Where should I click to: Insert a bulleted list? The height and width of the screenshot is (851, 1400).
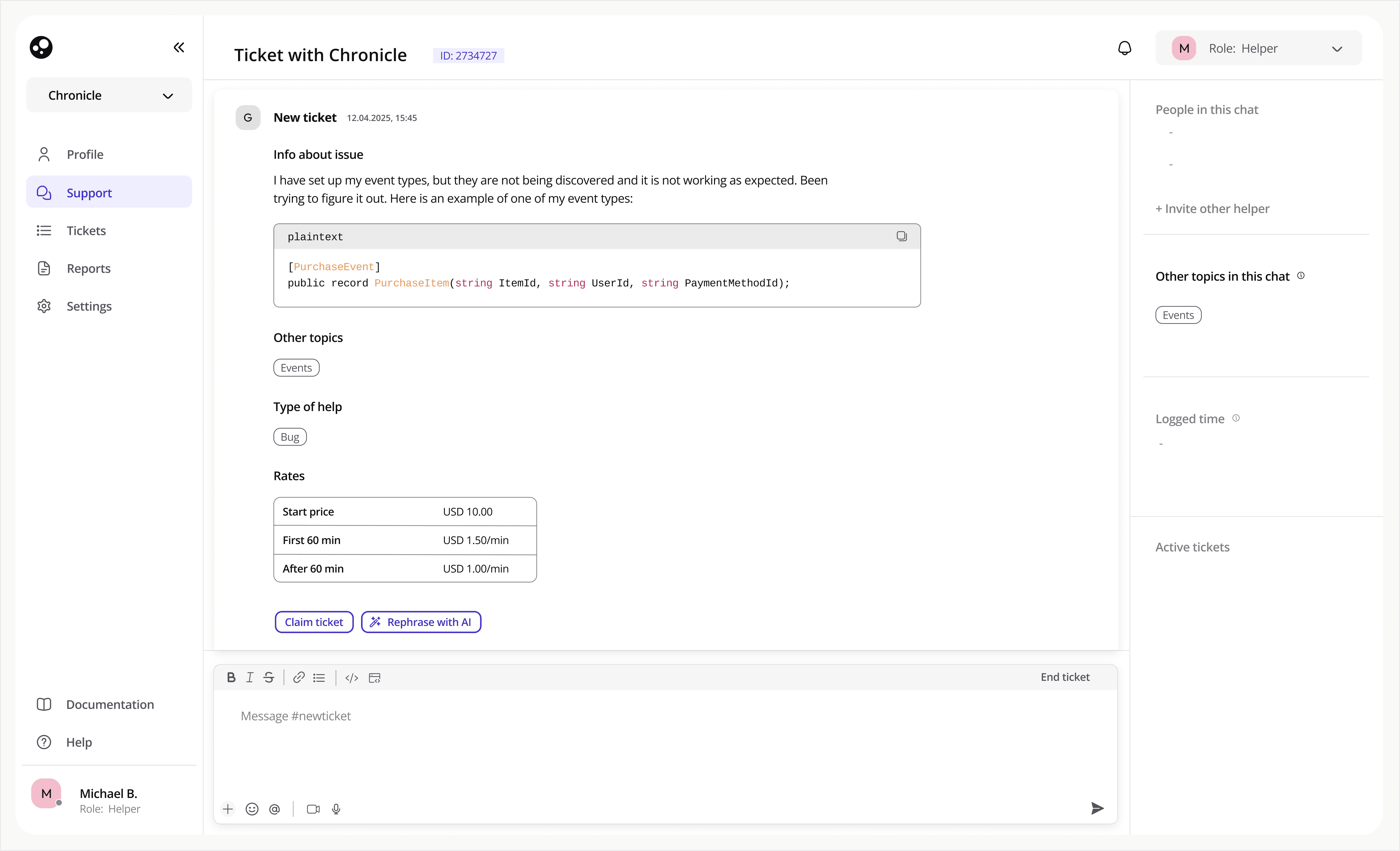(x=319, y=678)
